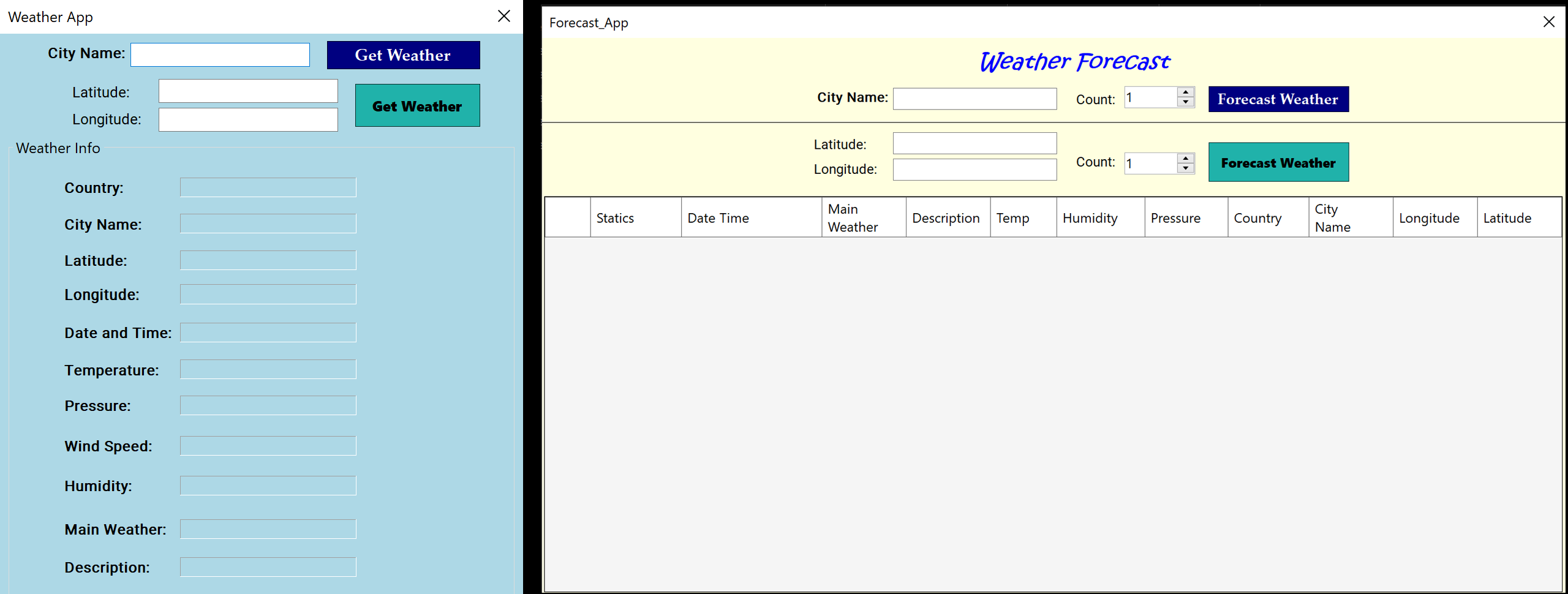Increase the city Count spinner value
The width and height of the screenshot is (1568, 594).
click(x=1186, y=92)
